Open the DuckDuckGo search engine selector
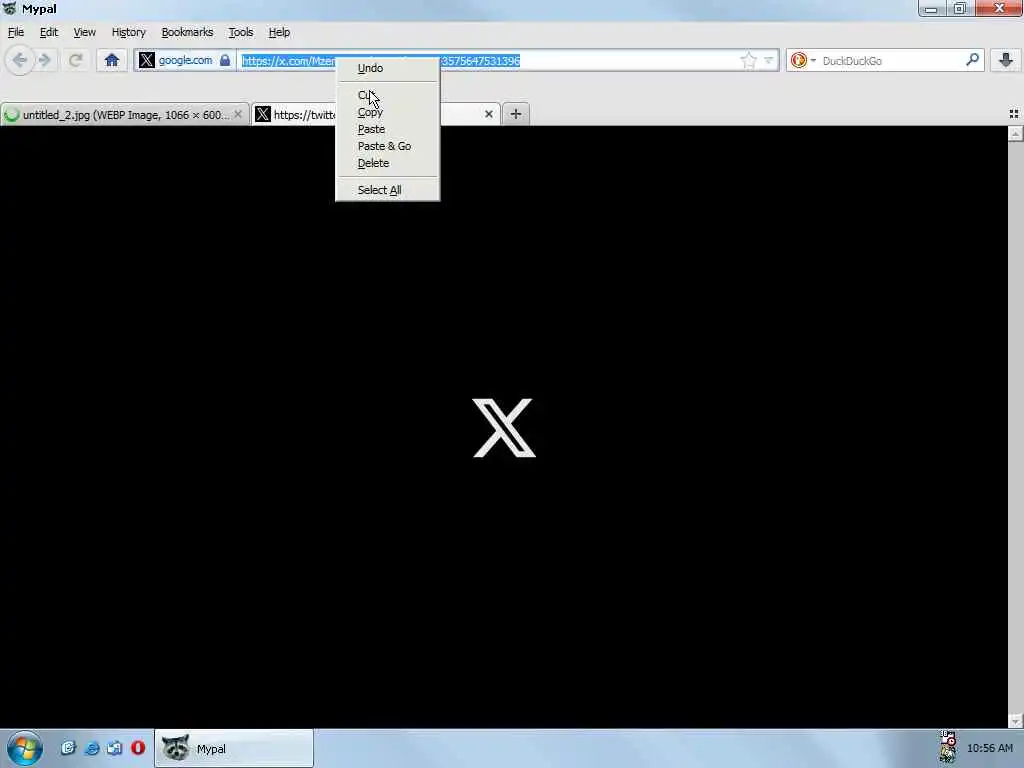Viewport: 1024px width, 768px height. tap(803, 61)
